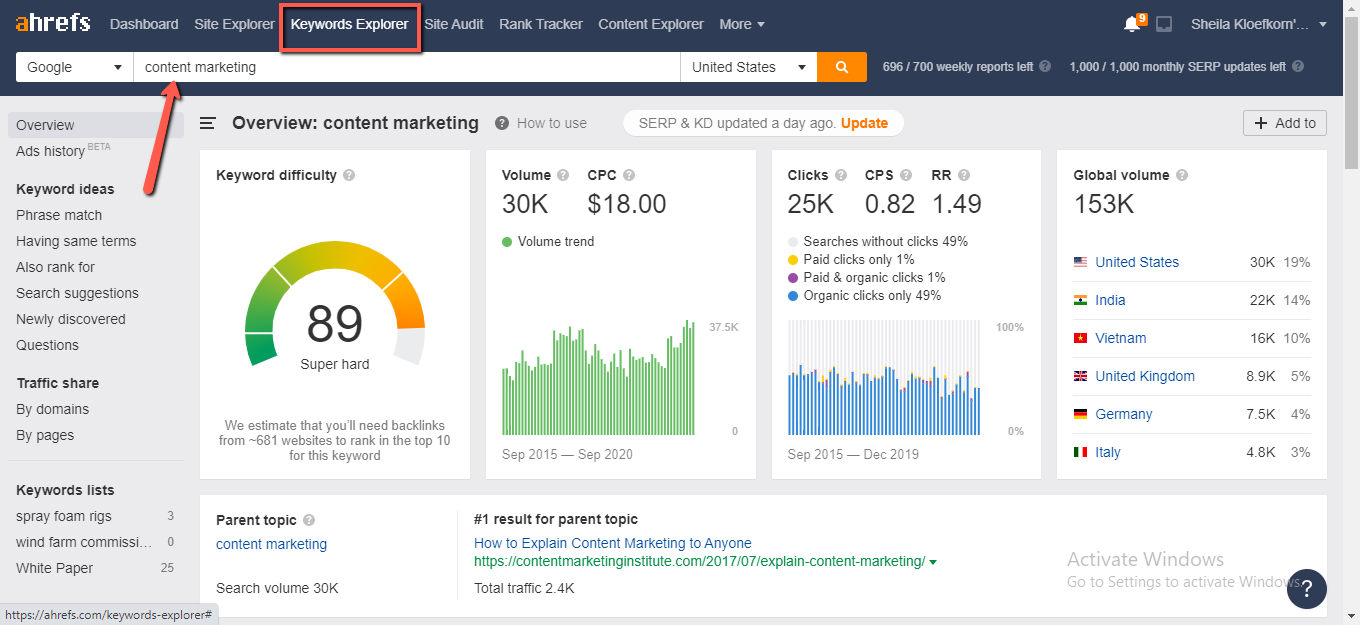
Task: Open How to Explain Content Marketing to Anyone
Action: pyautogui.click(x=613, y=543)
